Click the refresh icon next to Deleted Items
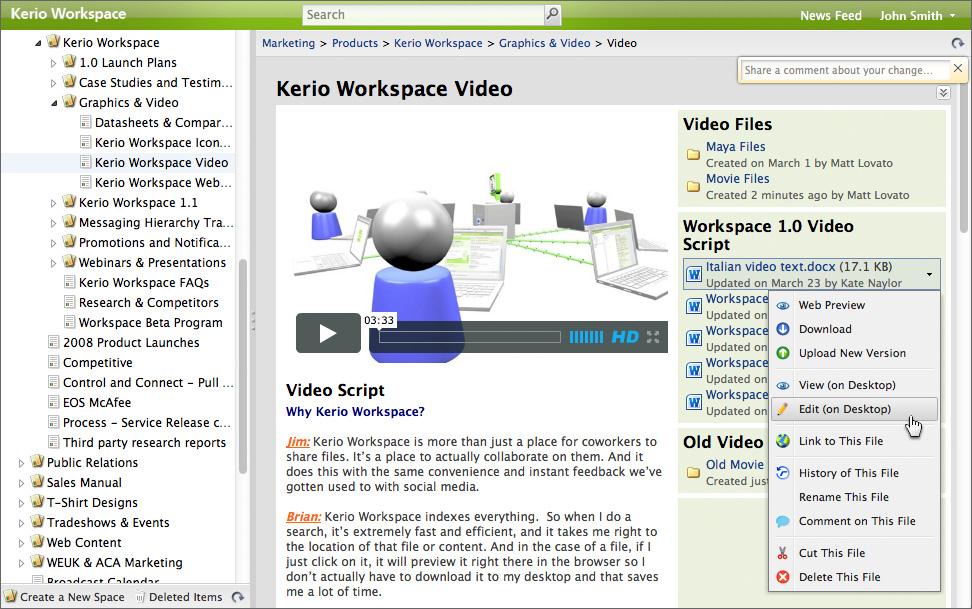Screen dimensions: 972x609 [x=237, y=597]
